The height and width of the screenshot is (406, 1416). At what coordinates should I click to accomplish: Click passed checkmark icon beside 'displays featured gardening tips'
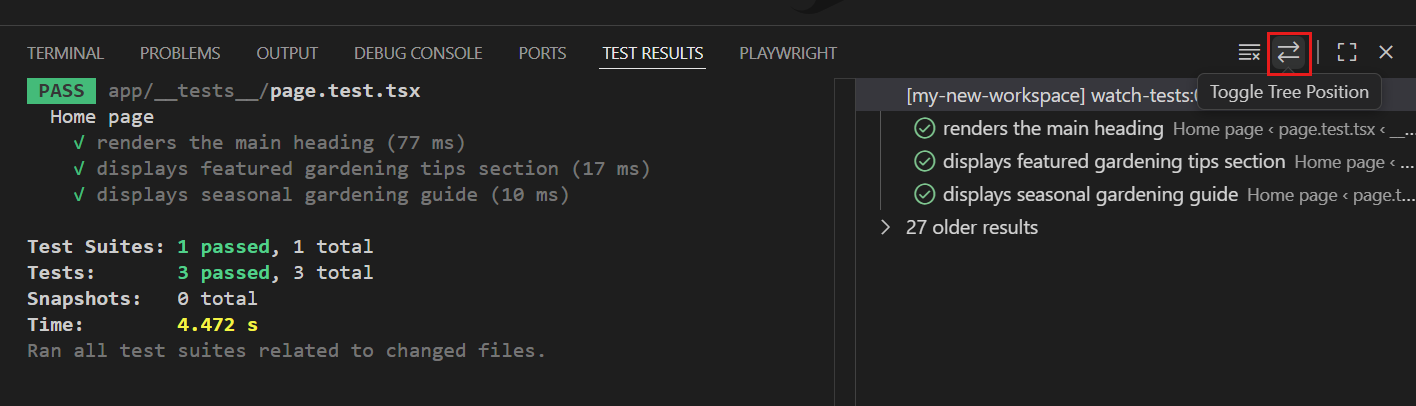pos(925,162)
